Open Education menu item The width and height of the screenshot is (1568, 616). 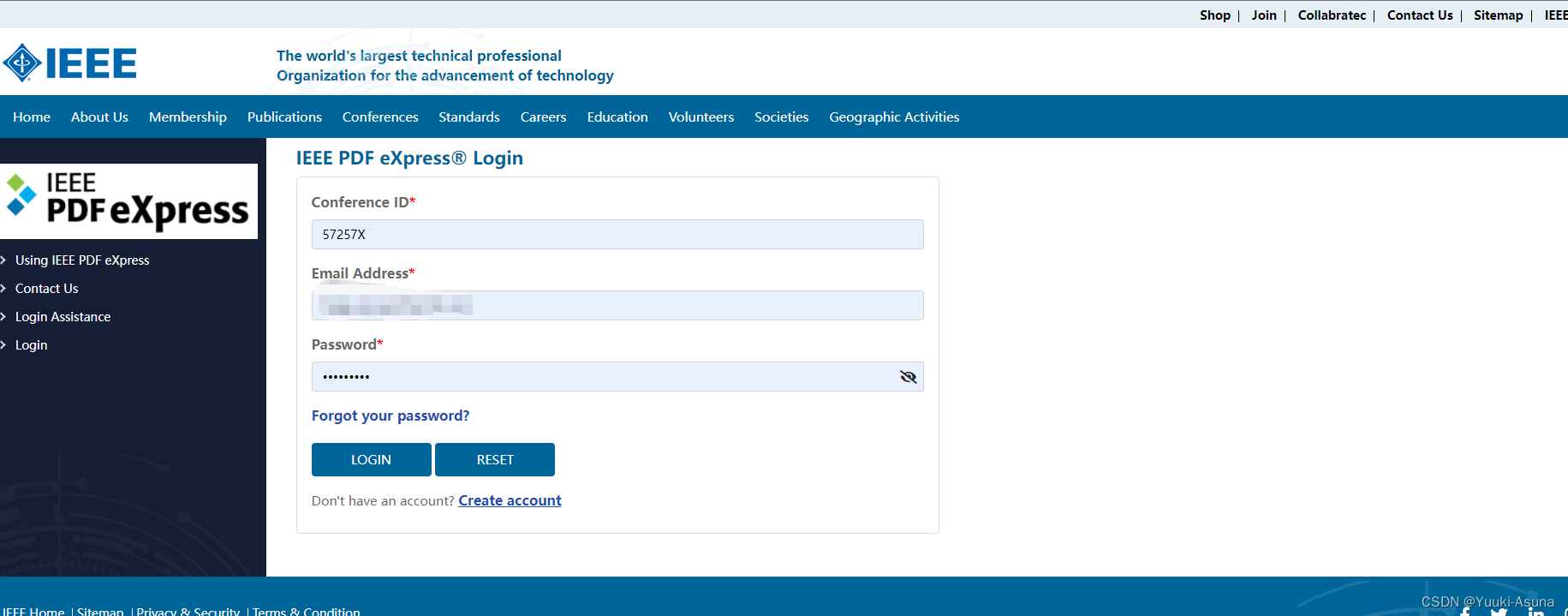pos(617,117)
